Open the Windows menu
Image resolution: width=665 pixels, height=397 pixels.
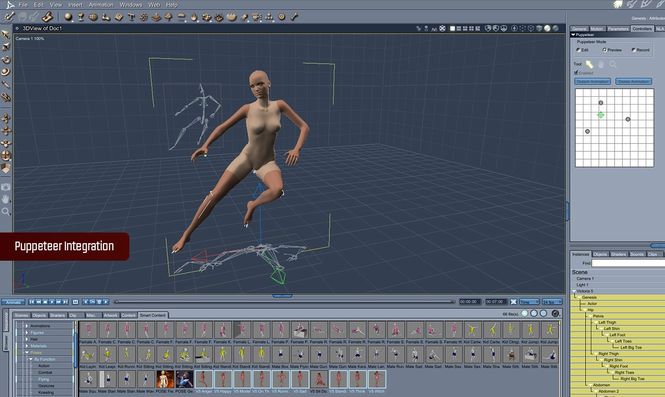131,5
